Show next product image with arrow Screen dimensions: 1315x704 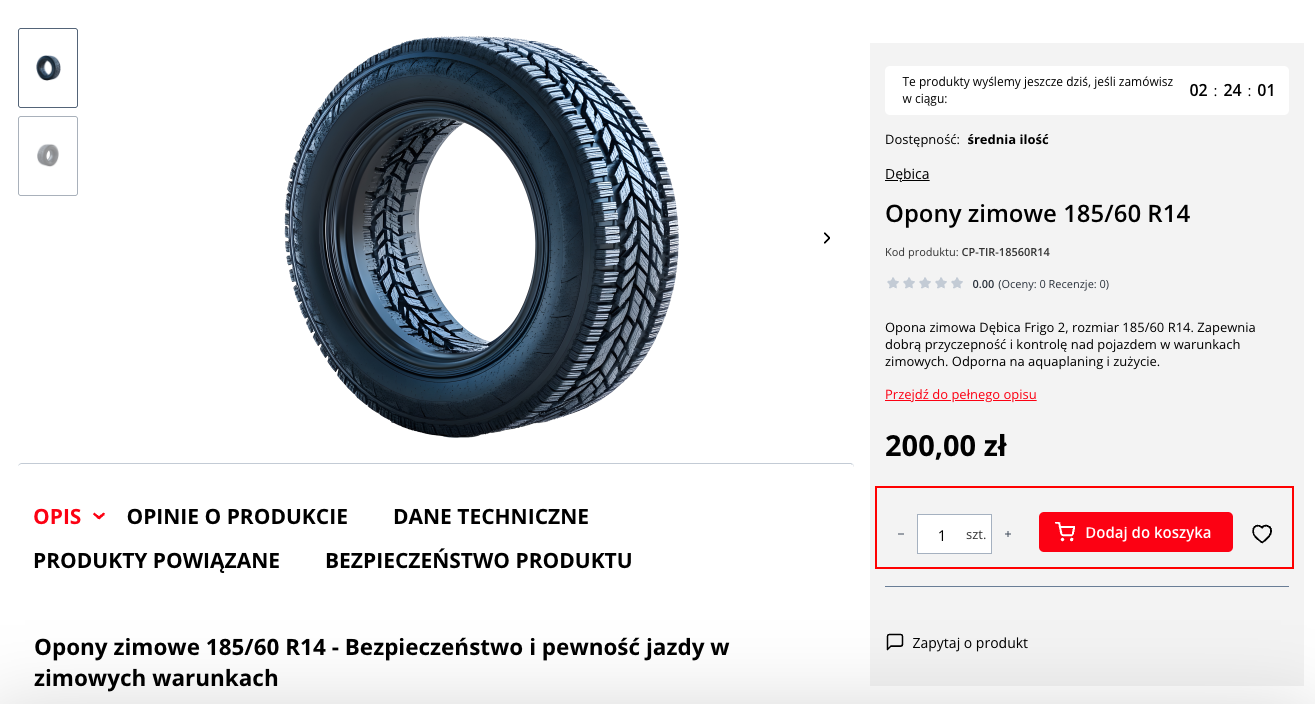[x=826, y=238]
